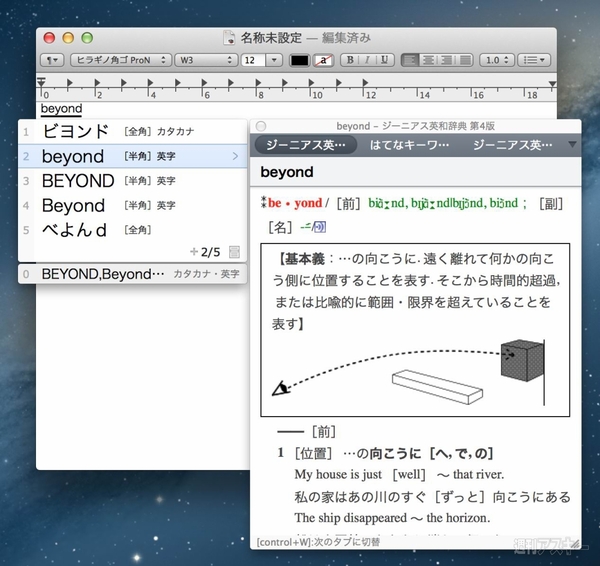Image resolution: width=600 pixels, height=566 pixels.
Task: Click the document proxy icon in title bar
Action: pos(229,38)
